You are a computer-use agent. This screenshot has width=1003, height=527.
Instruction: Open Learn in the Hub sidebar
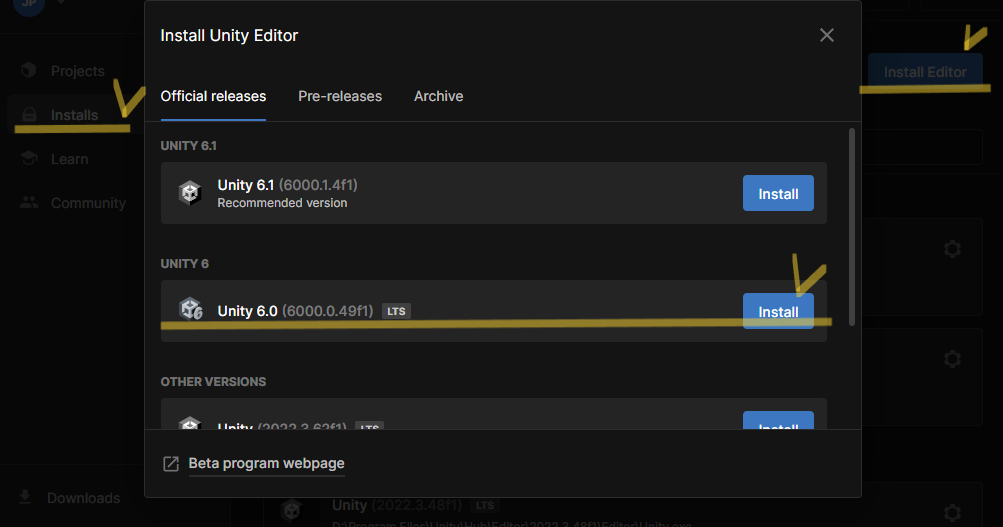click(69, 159)
